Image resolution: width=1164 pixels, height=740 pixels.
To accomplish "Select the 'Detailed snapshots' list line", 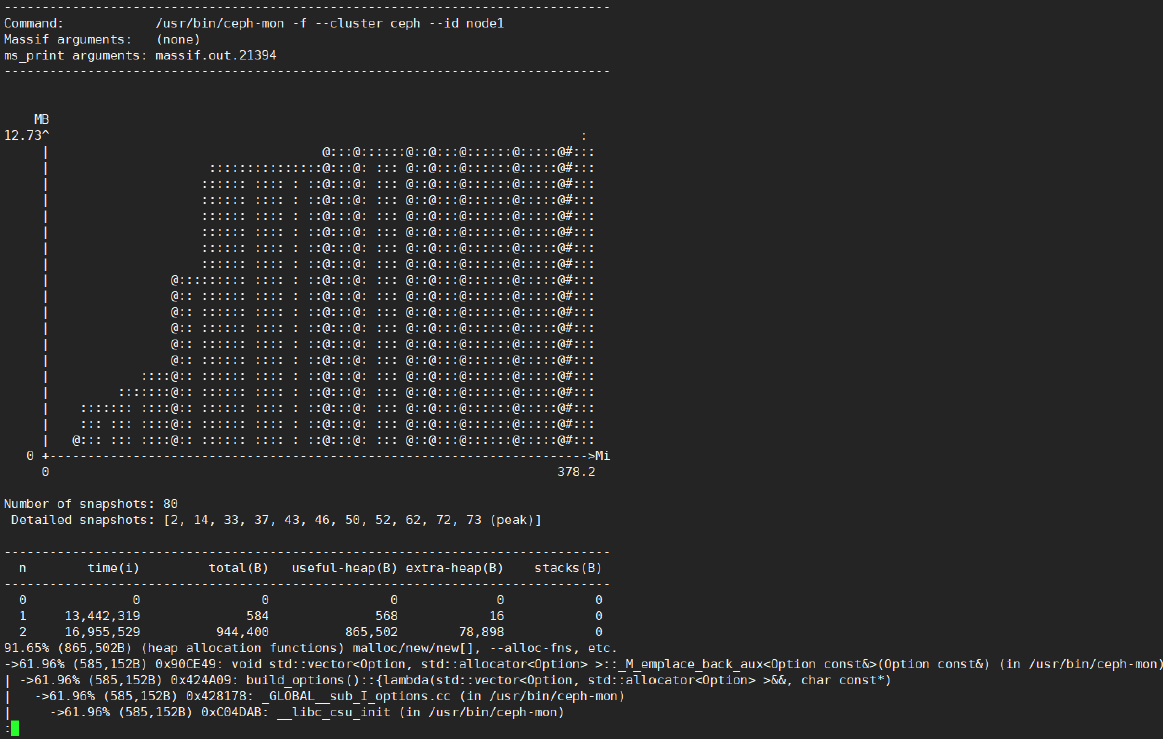I will [x=276, y=520].
